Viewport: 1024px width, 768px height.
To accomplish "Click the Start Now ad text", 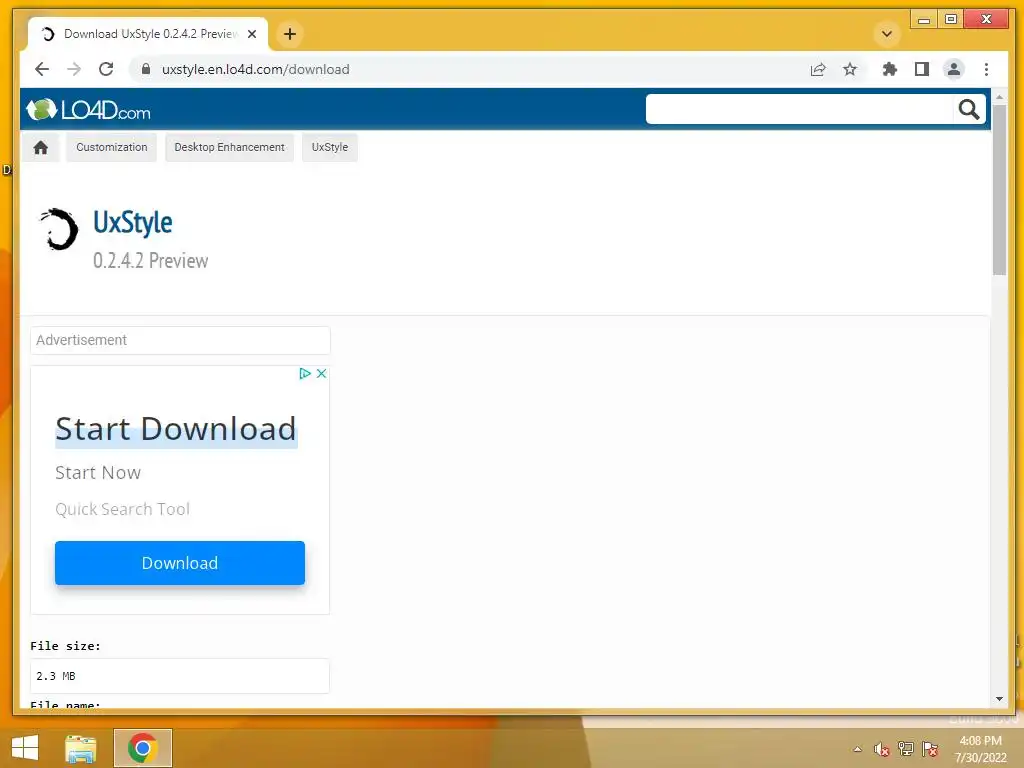I will [98, 473].
